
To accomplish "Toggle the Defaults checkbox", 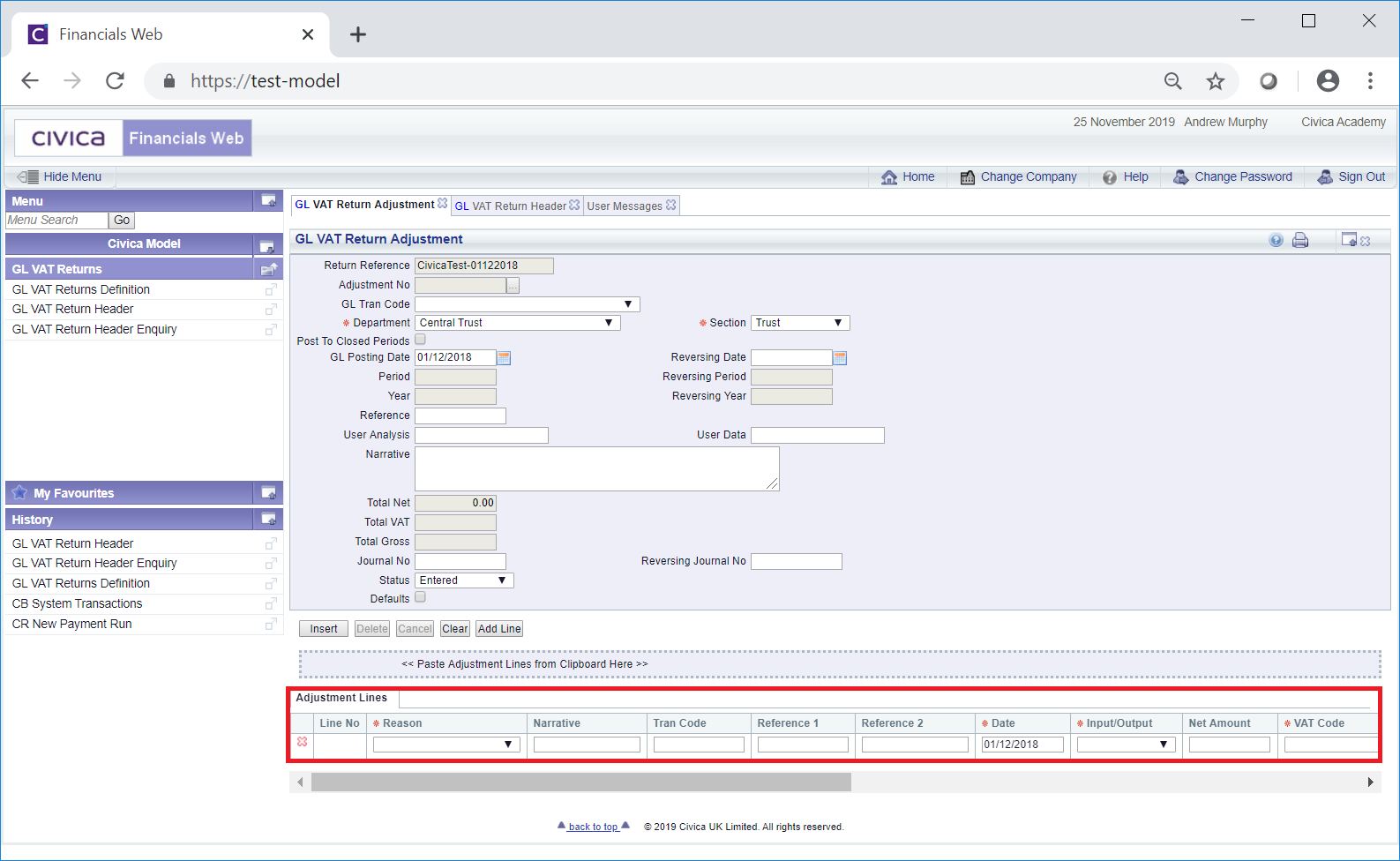I will click(x=420, y=597).
